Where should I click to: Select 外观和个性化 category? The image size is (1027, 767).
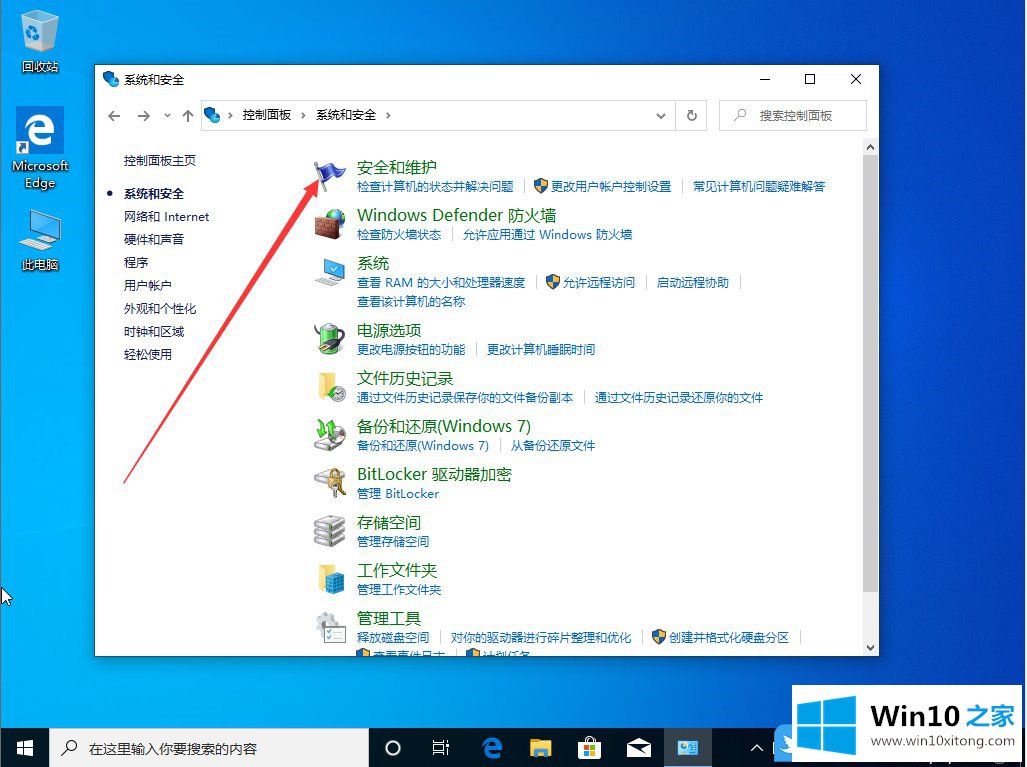[x=160, y=309]
